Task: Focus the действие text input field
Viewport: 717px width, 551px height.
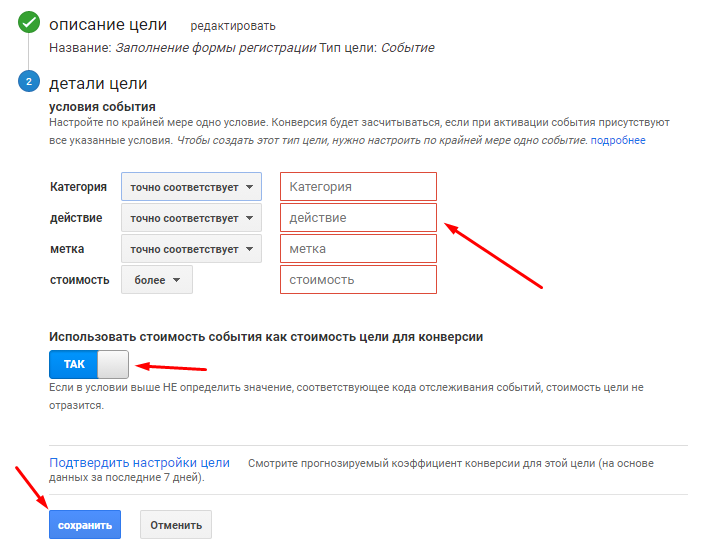Action: point(358,218)
